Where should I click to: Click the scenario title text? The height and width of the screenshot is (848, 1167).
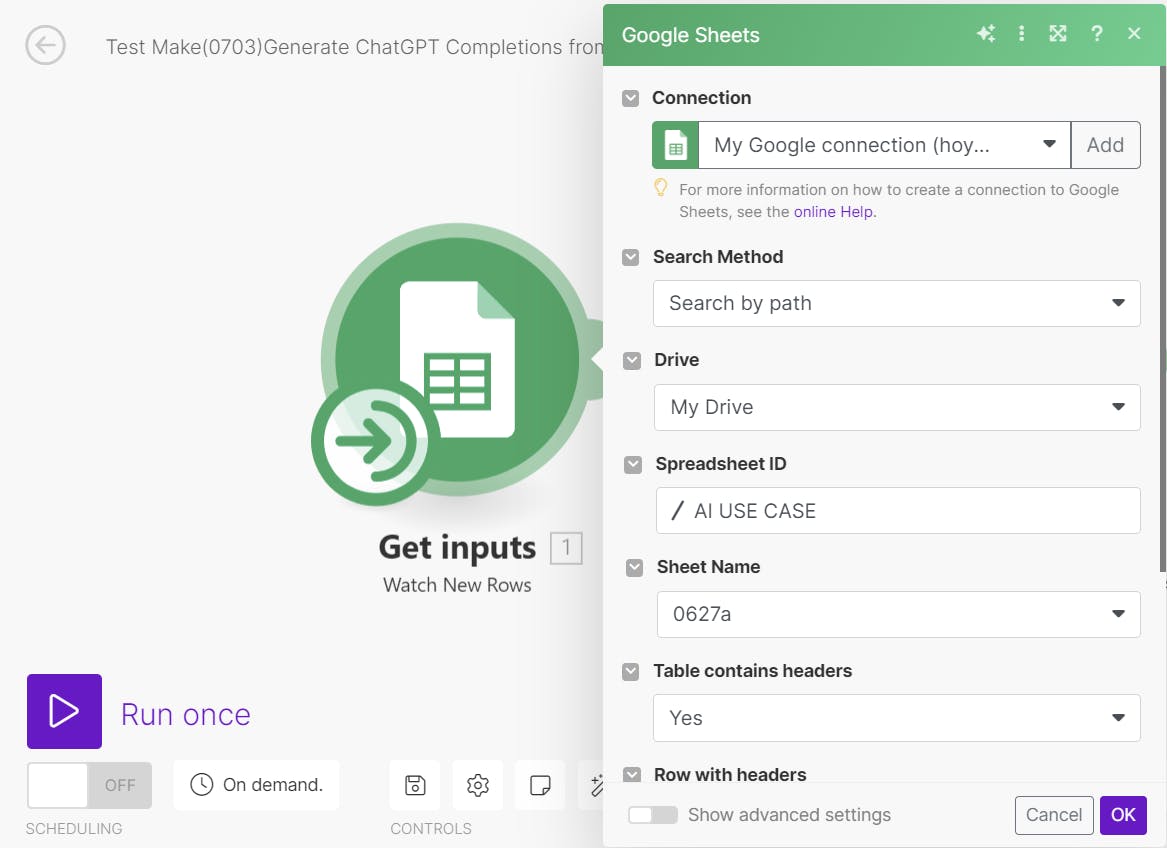click(354, 47)
